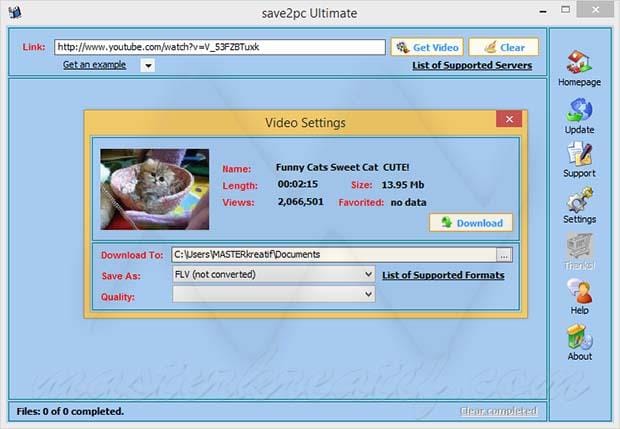
Task: Open List of Supported Servers link
Action: click(x=472, y=65)
